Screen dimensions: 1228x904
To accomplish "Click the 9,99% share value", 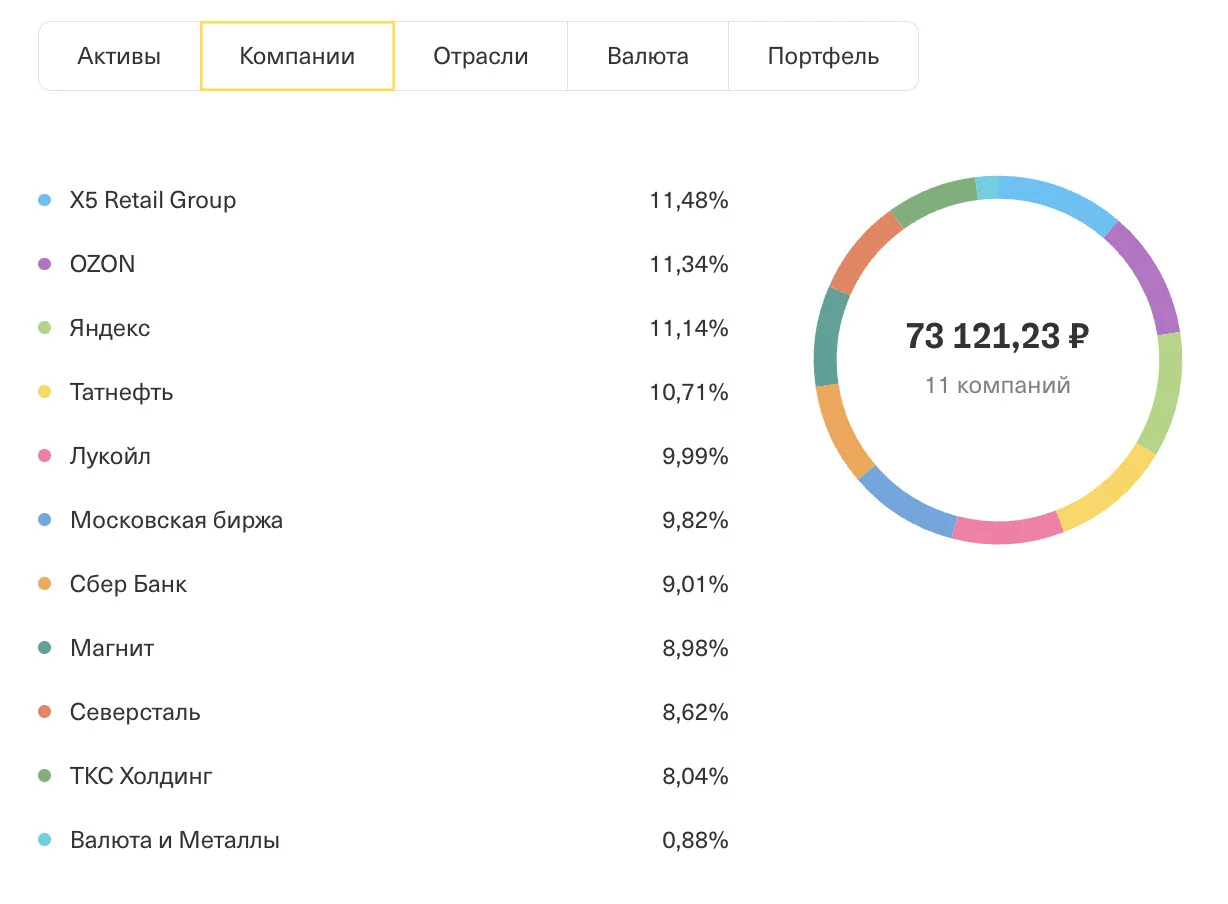I will [695, 456].
